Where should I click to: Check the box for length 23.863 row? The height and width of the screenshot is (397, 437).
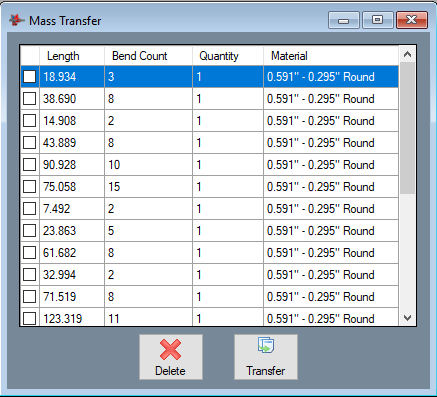point(30,231)
